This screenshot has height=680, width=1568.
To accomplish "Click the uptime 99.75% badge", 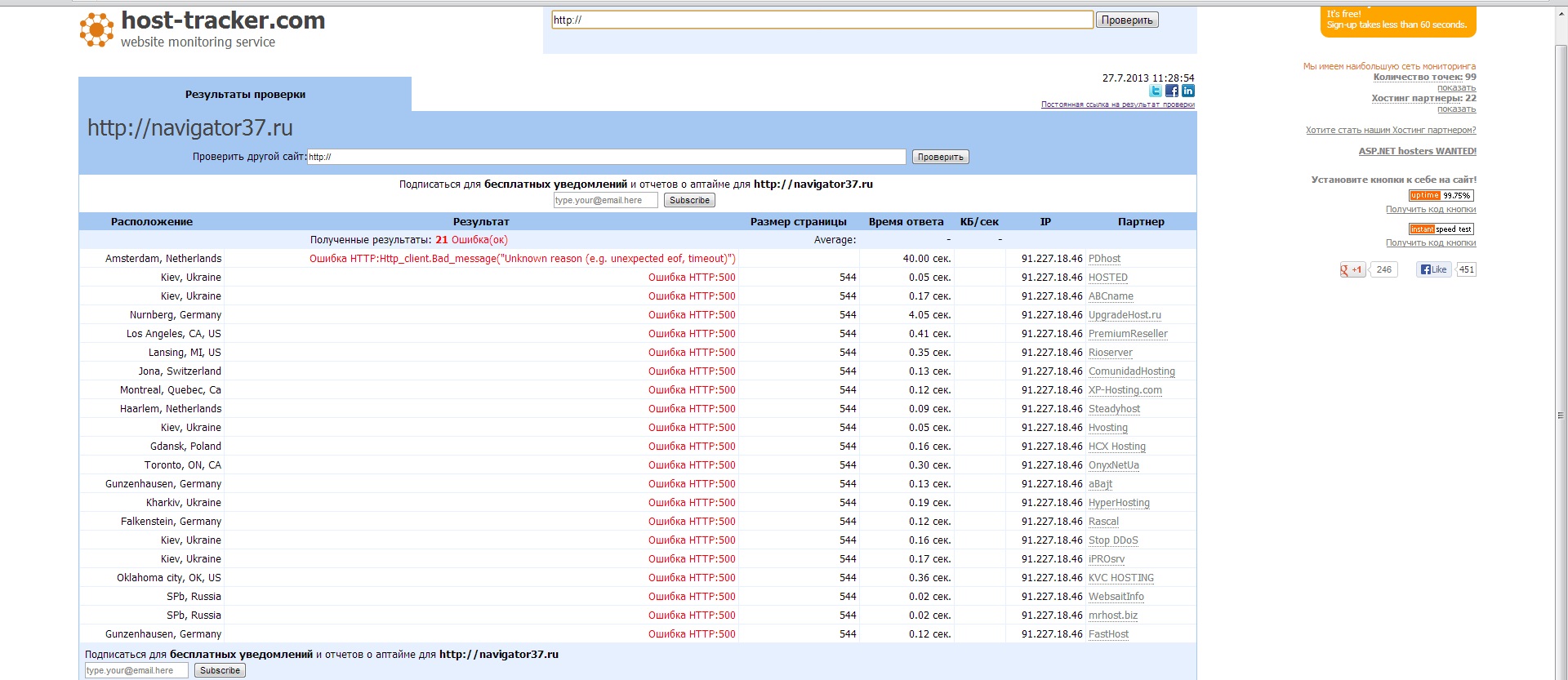I will click(1441, 195).
